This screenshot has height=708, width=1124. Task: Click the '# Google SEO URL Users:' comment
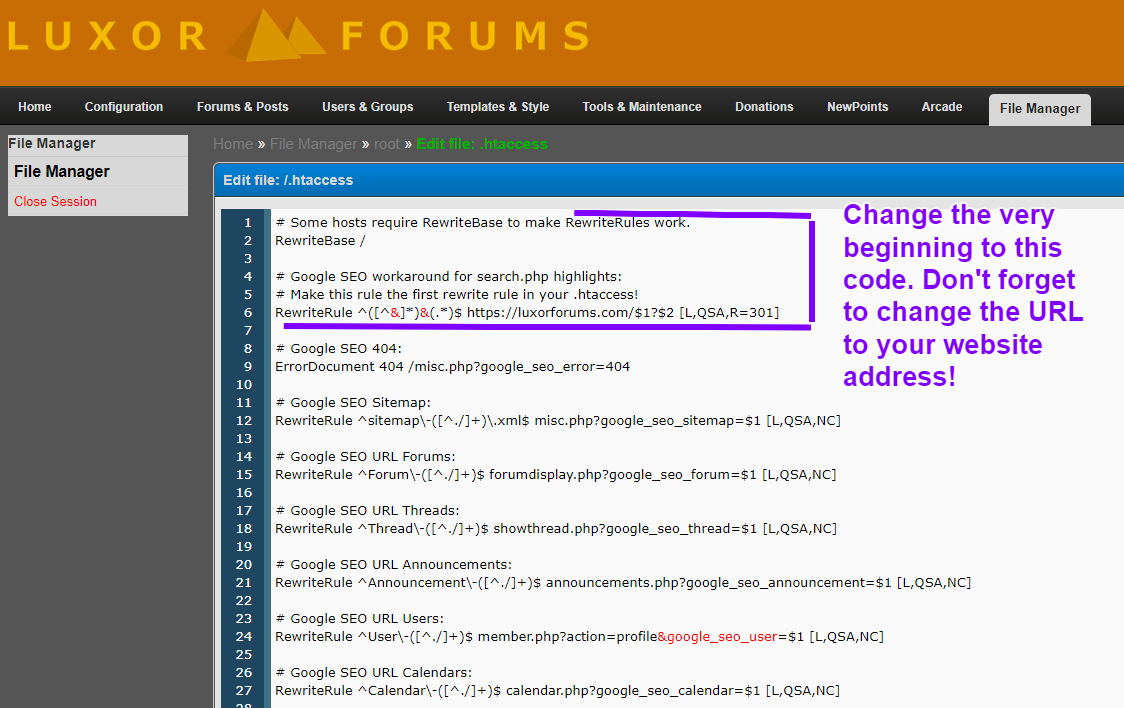pos(360,618)
